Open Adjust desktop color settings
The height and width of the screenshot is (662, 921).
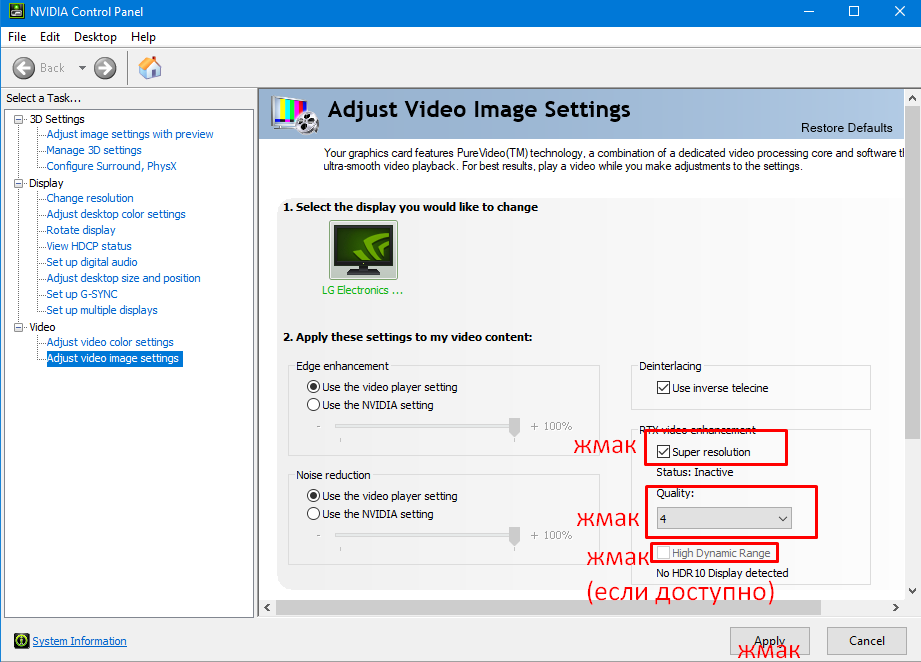116,214
